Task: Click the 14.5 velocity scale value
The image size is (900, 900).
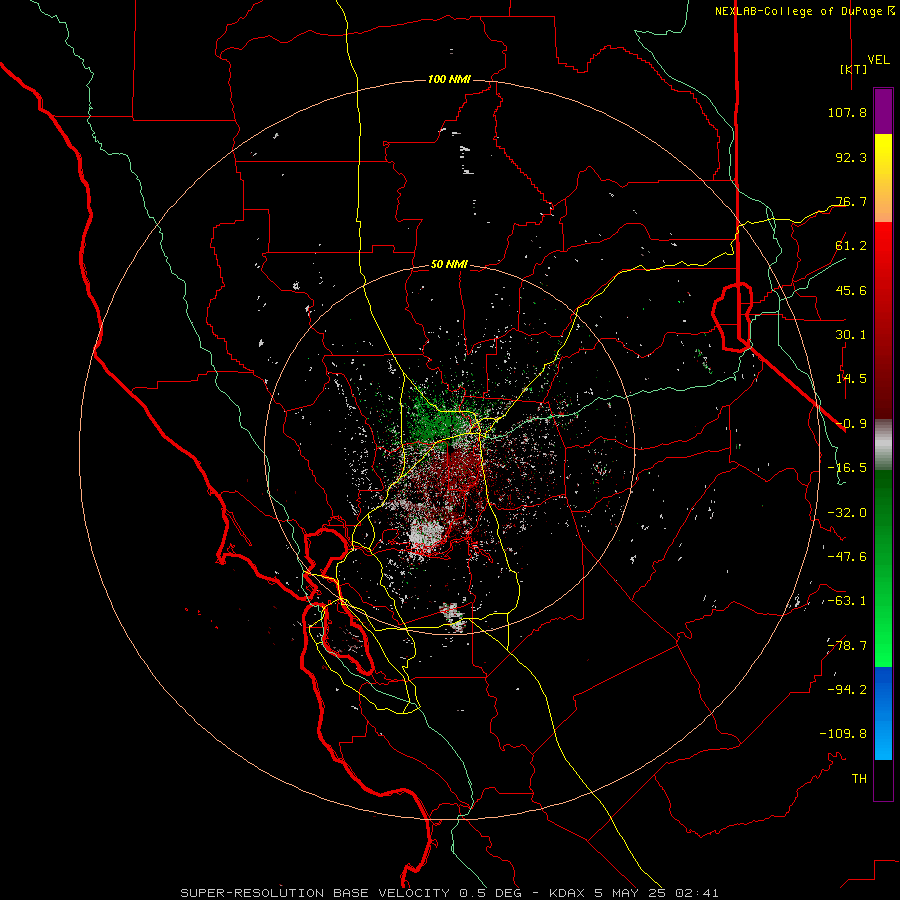Action: pyautogui.click(x=851, y=379)
